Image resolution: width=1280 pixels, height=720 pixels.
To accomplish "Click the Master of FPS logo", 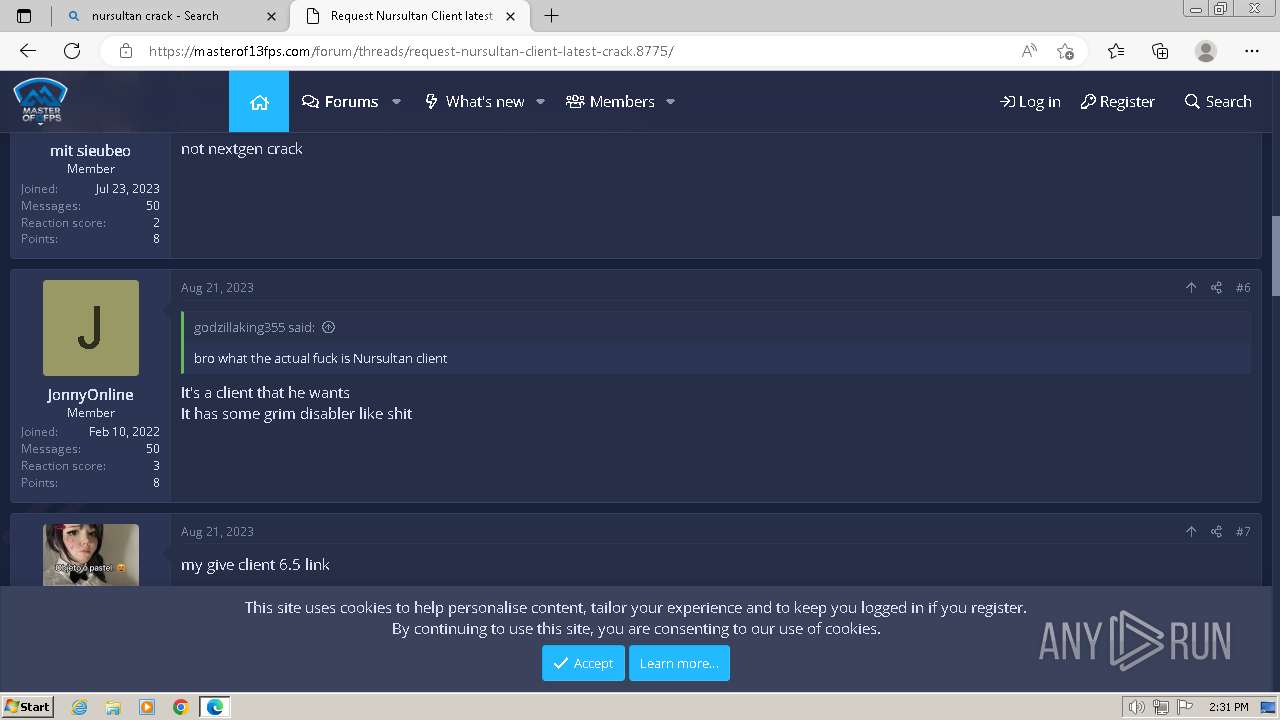I will (x=40, y=102).
